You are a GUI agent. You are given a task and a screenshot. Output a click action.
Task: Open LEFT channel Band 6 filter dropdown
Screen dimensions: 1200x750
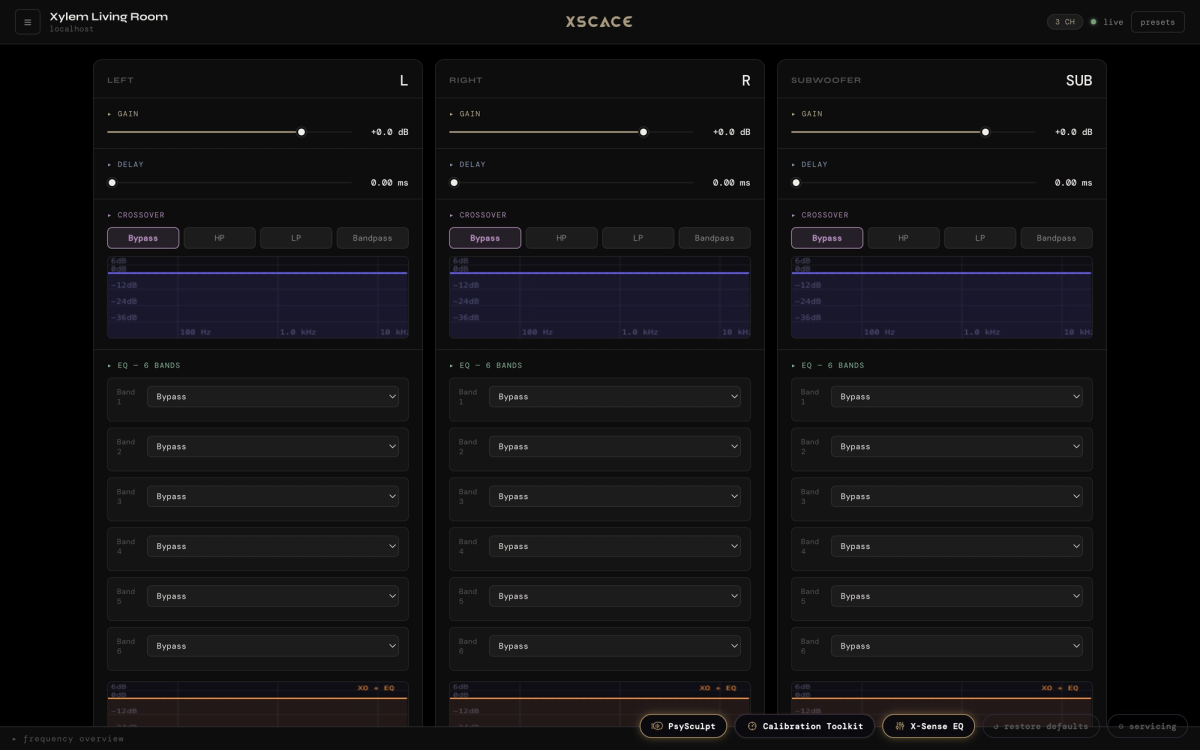click(273, 646)
